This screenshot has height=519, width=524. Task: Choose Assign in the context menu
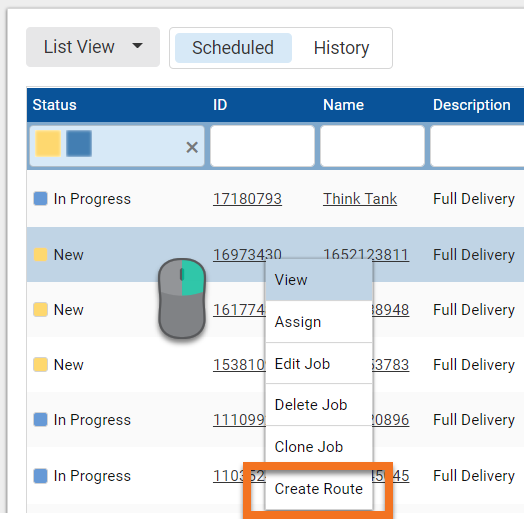(319, 322)
